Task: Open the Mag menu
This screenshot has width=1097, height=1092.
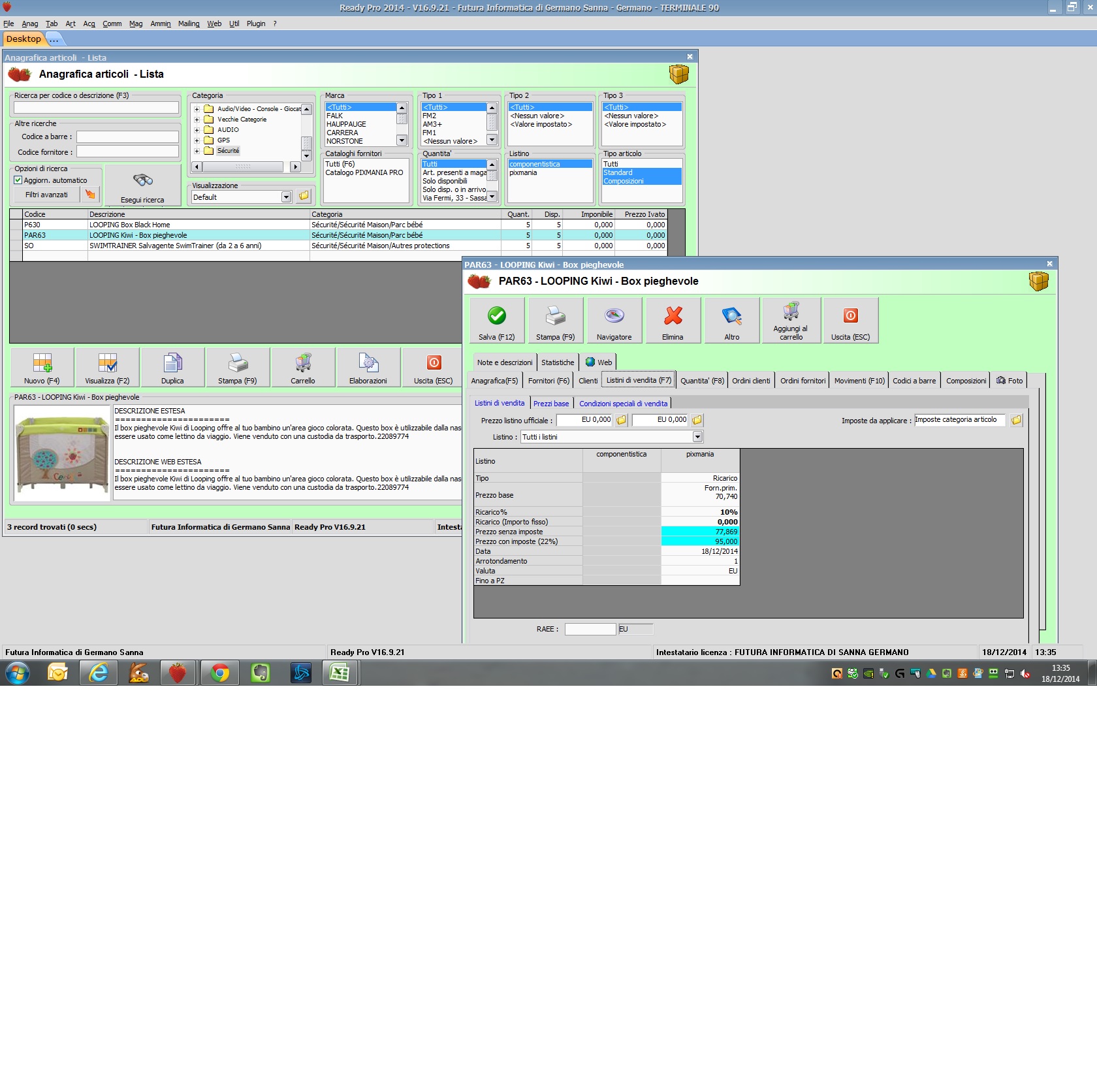Action: [x=136, y=24]
